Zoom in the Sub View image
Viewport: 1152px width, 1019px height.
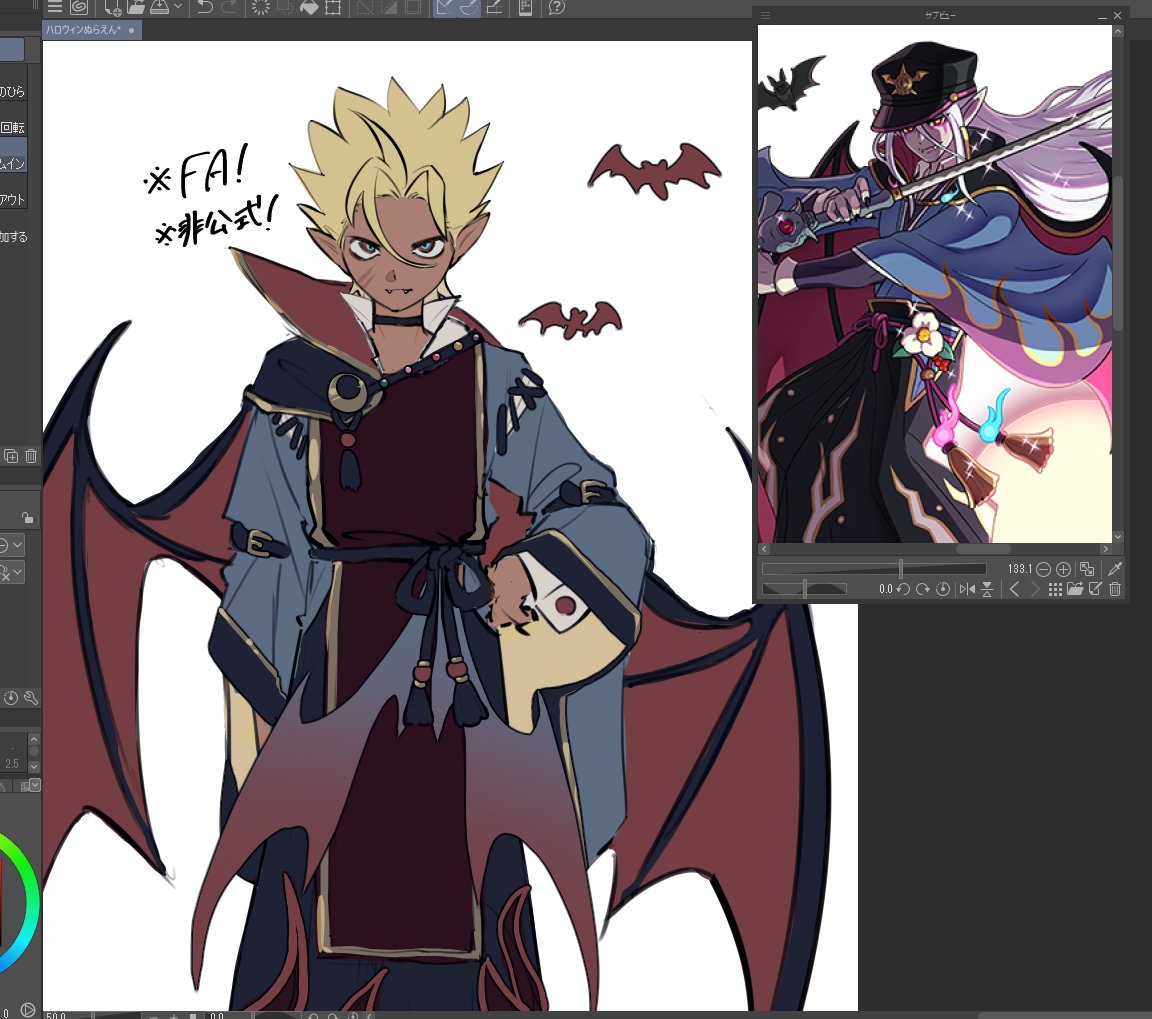point(1063,569)
